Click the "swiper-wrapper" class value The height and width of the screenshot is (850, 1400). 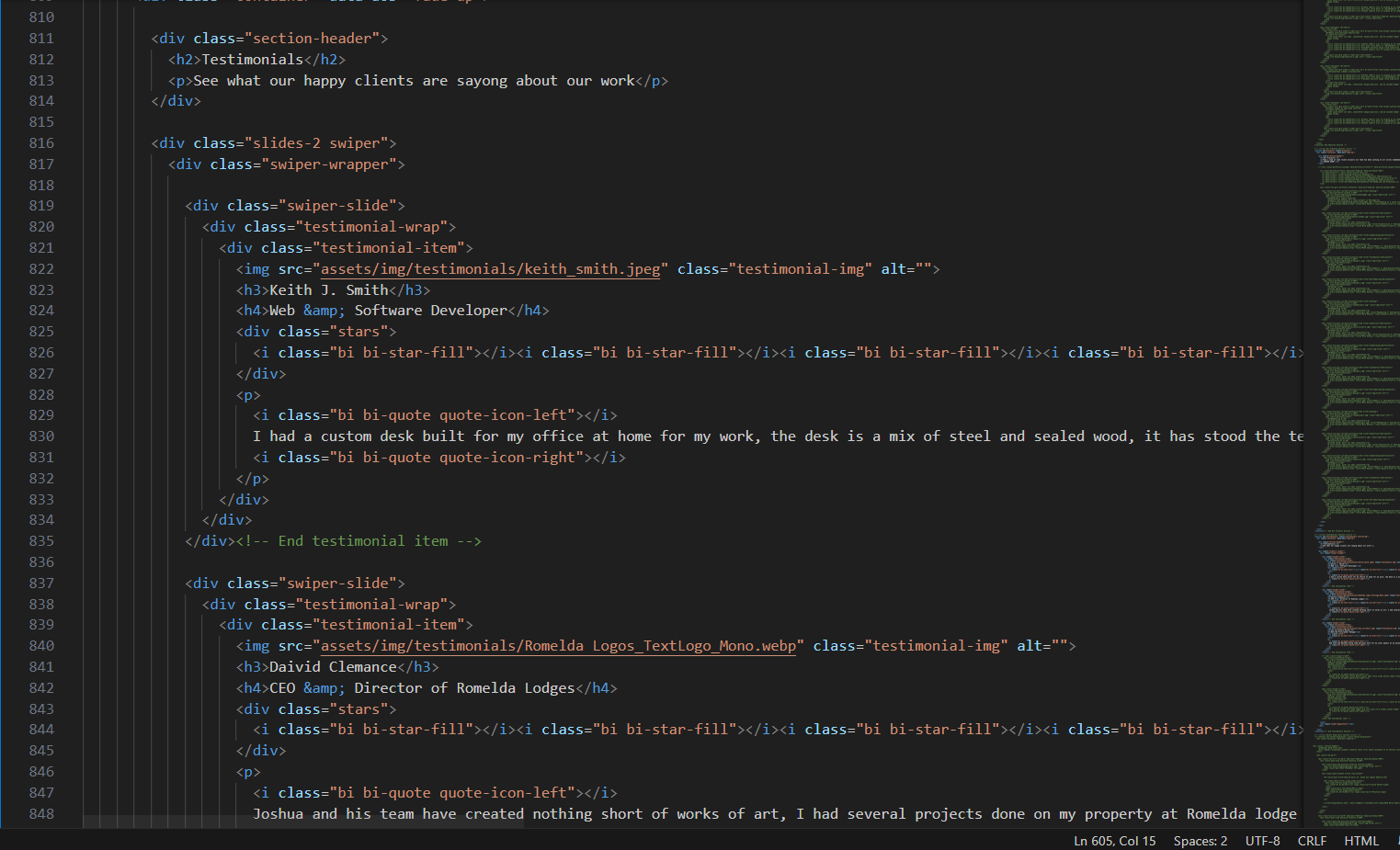[x=328, y=164]
